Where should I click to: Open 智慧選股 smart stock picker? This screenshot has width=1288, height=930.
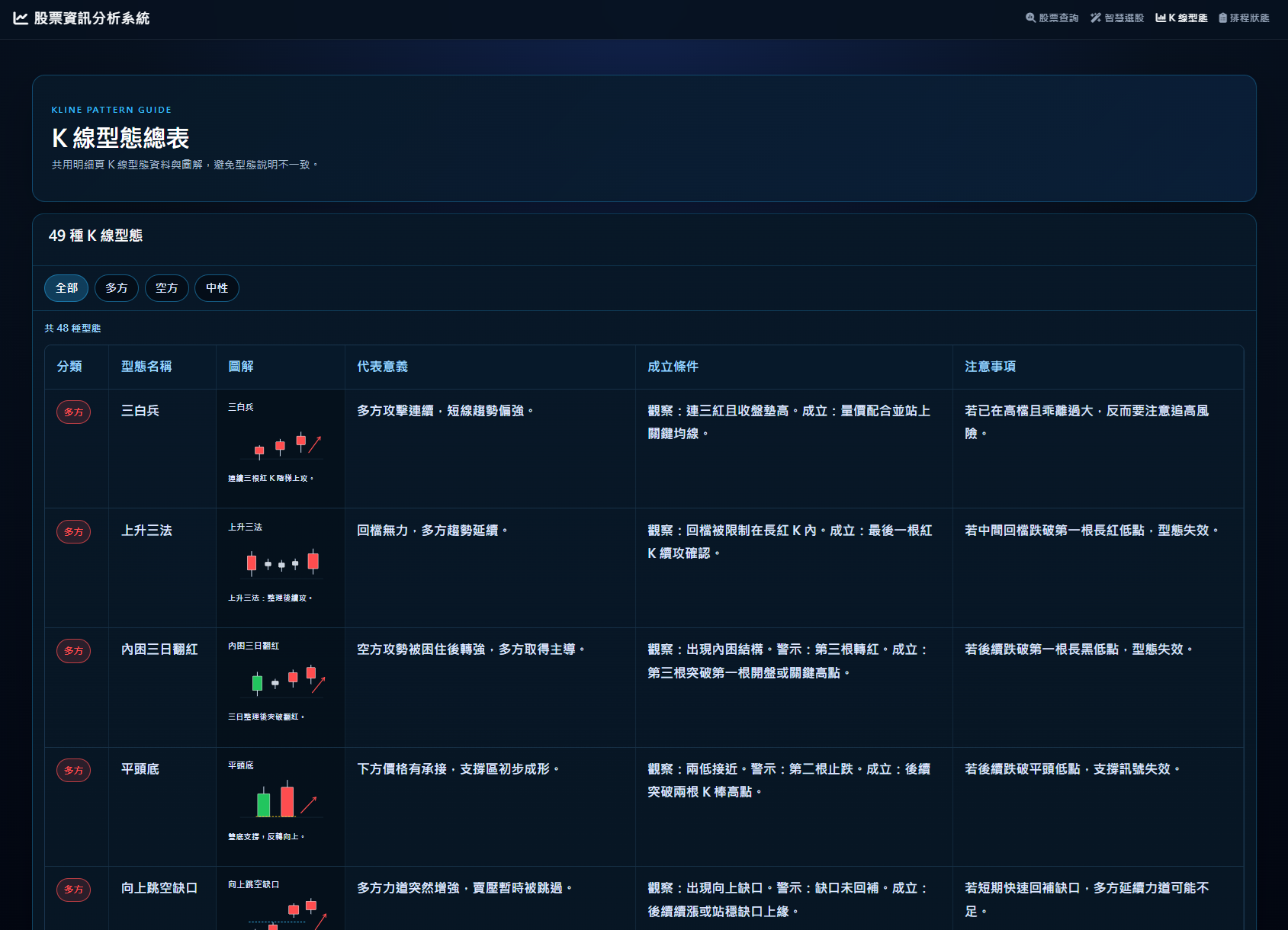coord(1117,18)
